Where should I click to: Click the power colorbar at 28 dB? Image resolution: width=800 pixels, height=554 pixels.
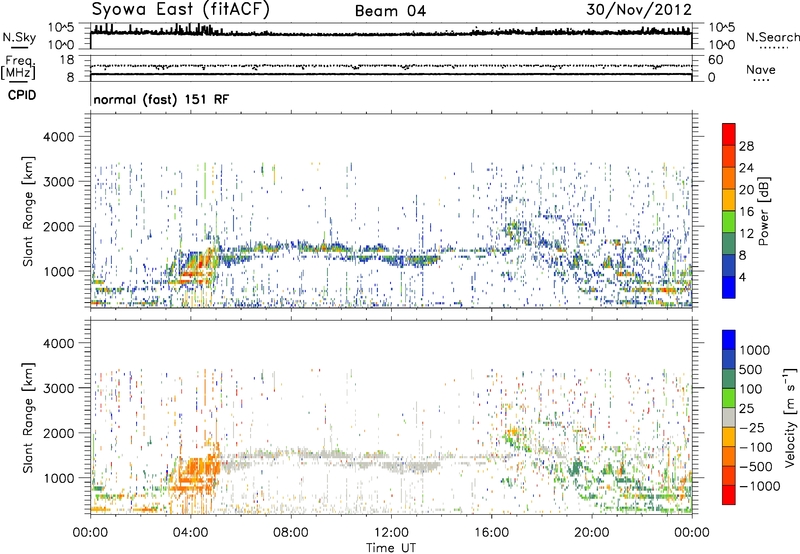tap(729, 146)
